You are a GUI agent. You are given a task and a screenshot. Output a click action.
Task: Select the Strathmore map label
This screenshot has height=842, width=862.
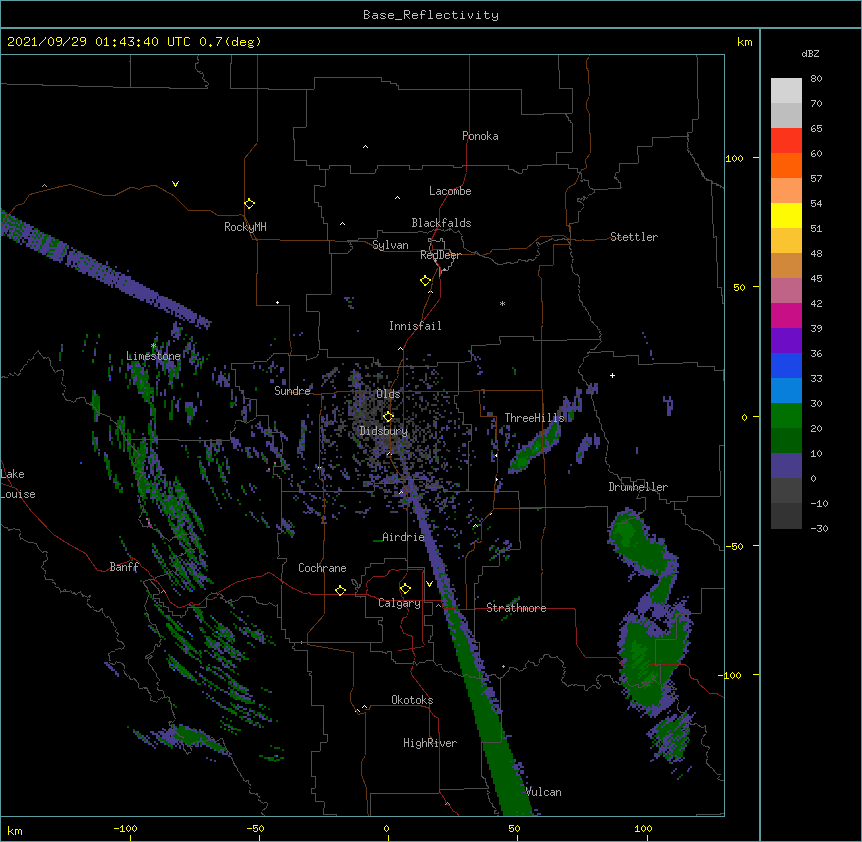click(x=516, y=608)
